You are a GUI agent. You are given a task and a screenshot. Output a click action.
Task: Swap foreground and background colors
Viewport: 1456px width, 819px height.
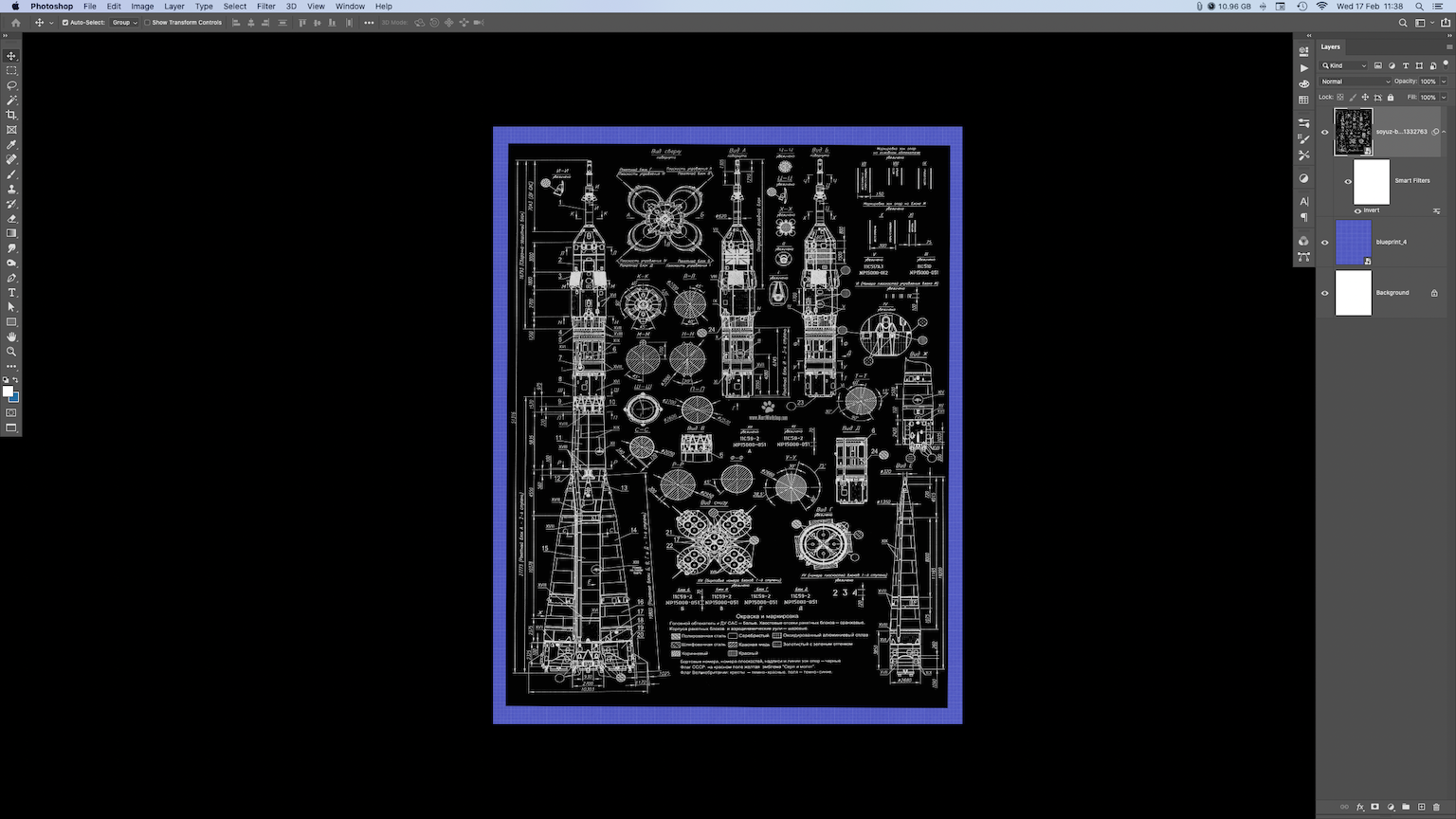pos(15,380)
